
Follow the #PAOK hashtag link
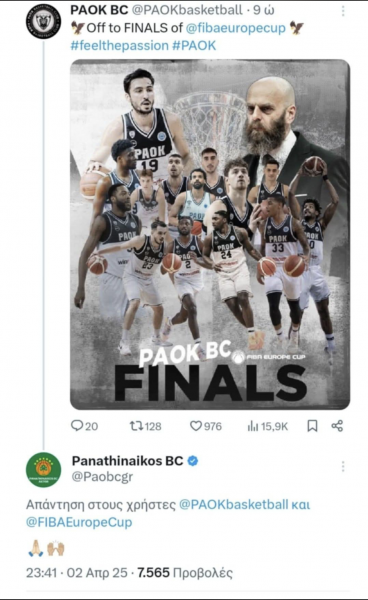[194, 45]
